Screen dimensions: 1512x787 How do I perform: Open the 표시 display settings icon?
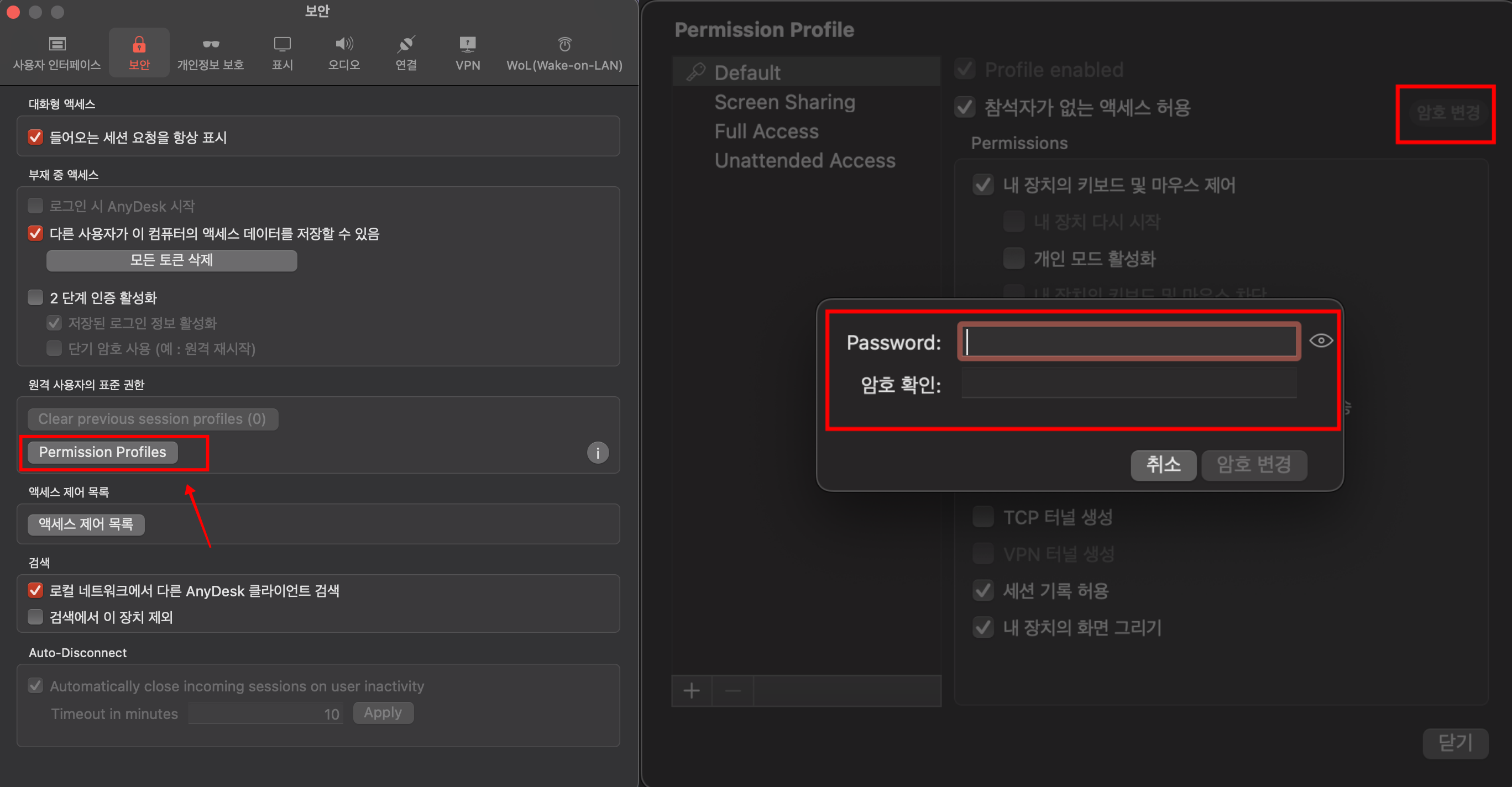(282, 45)
